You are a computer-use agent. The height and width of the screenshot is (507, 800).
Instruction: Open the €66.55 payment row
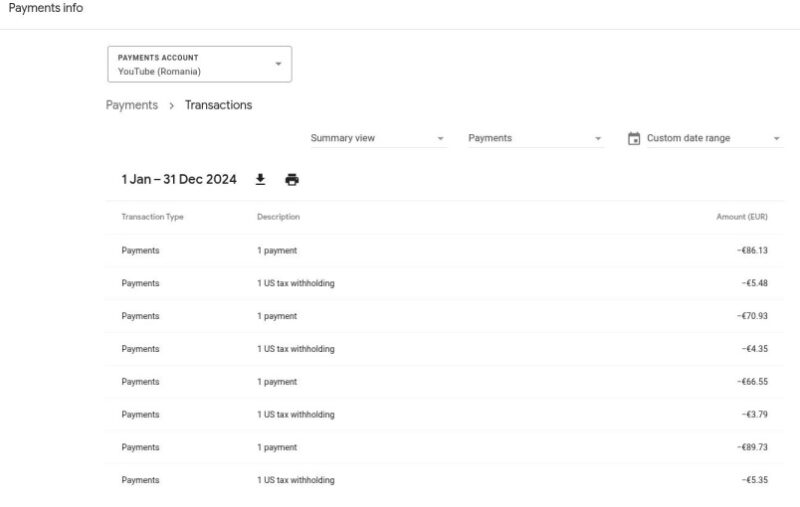click(444, 382)
